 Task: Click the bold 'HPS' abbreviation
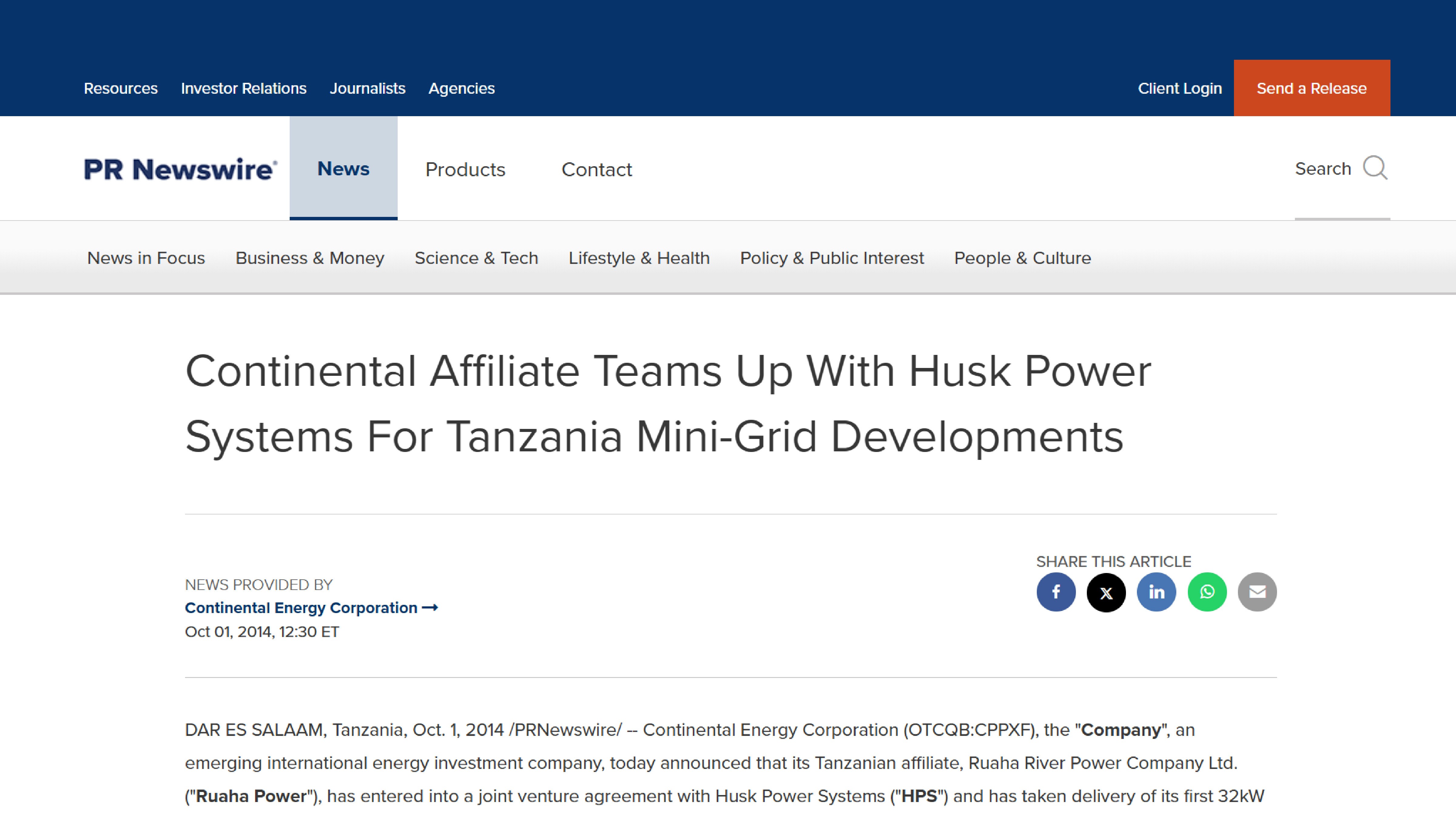920,796
